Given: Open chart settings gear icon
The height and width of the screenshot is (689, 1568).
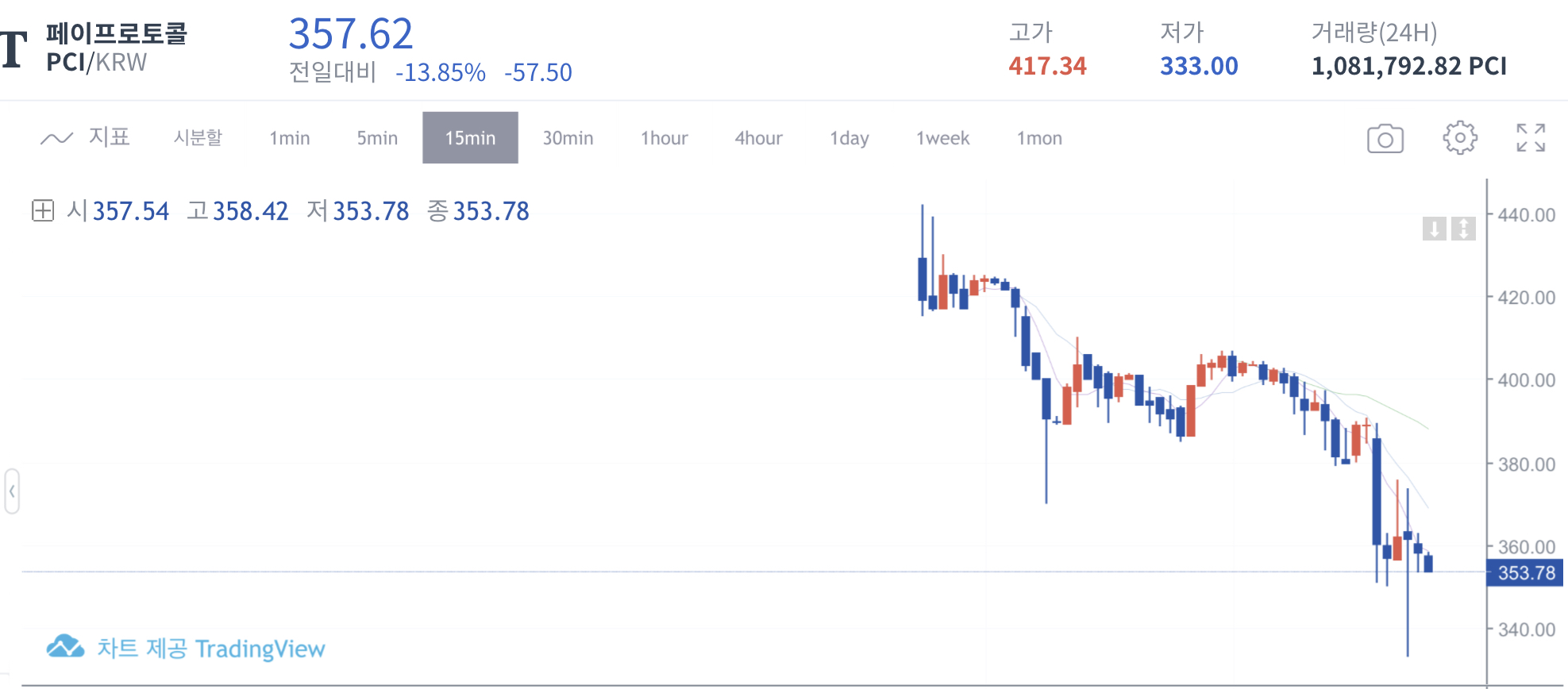Looking at the screenshot, I should [x=1459, y=138].
